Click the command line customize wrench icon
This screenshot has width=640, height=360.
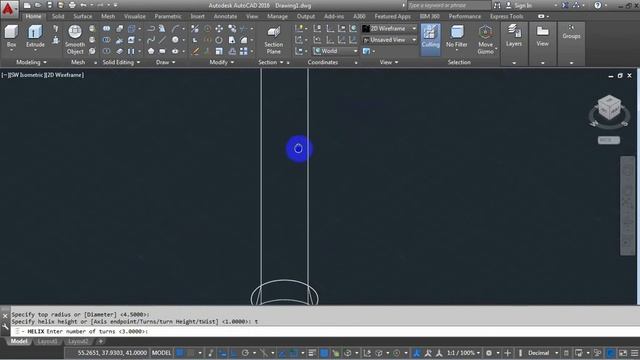tap(5, 327)
